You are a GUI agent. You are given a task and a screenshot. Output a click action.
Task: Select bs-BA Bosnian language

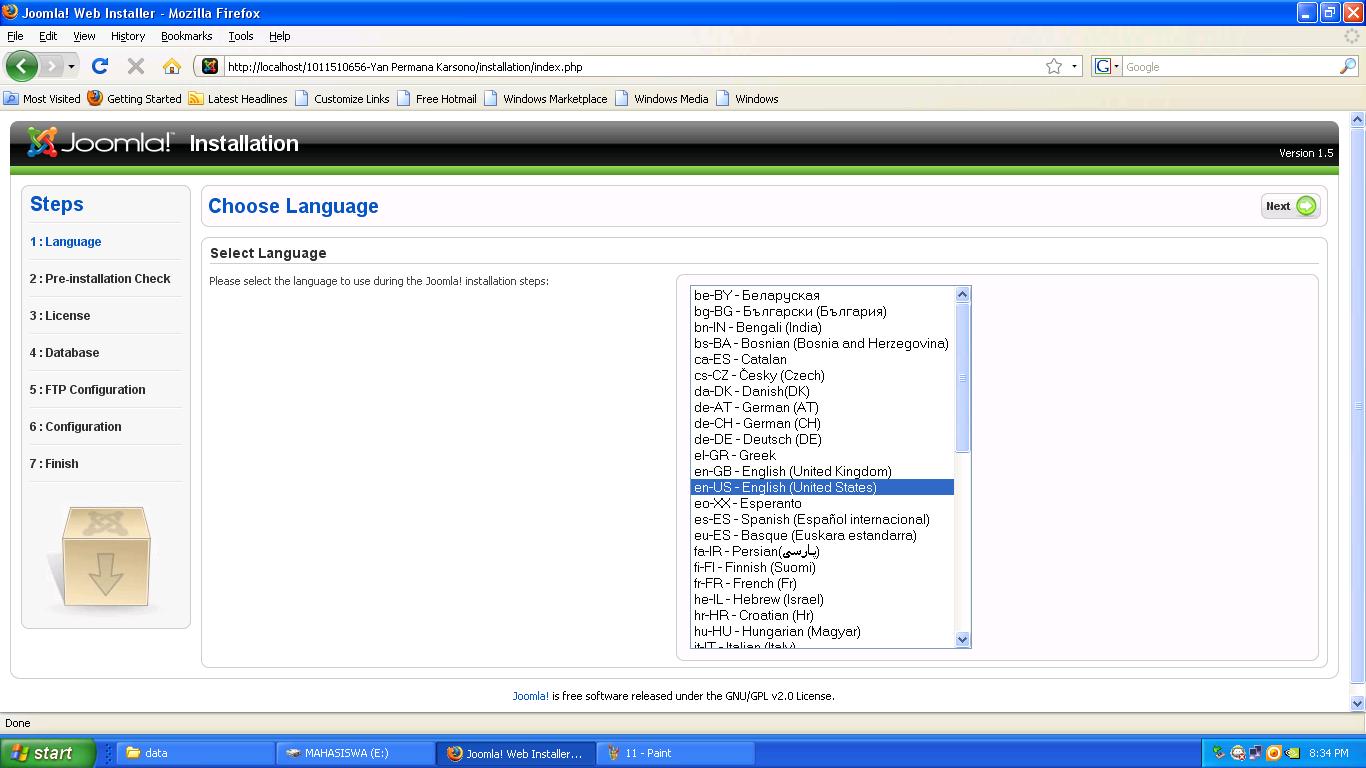coord(822,343)
